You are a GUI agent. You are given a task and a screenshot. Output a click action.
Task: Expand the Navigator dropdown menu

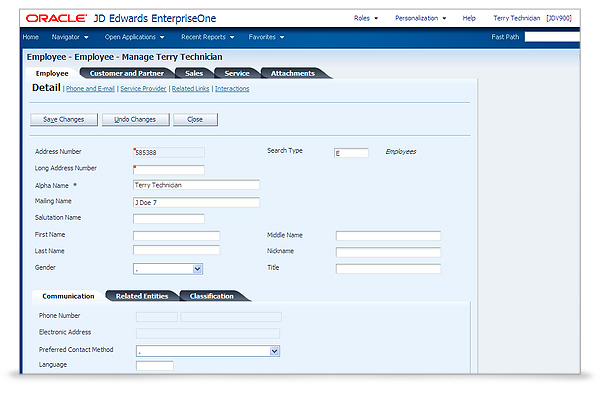click(69, 37)
